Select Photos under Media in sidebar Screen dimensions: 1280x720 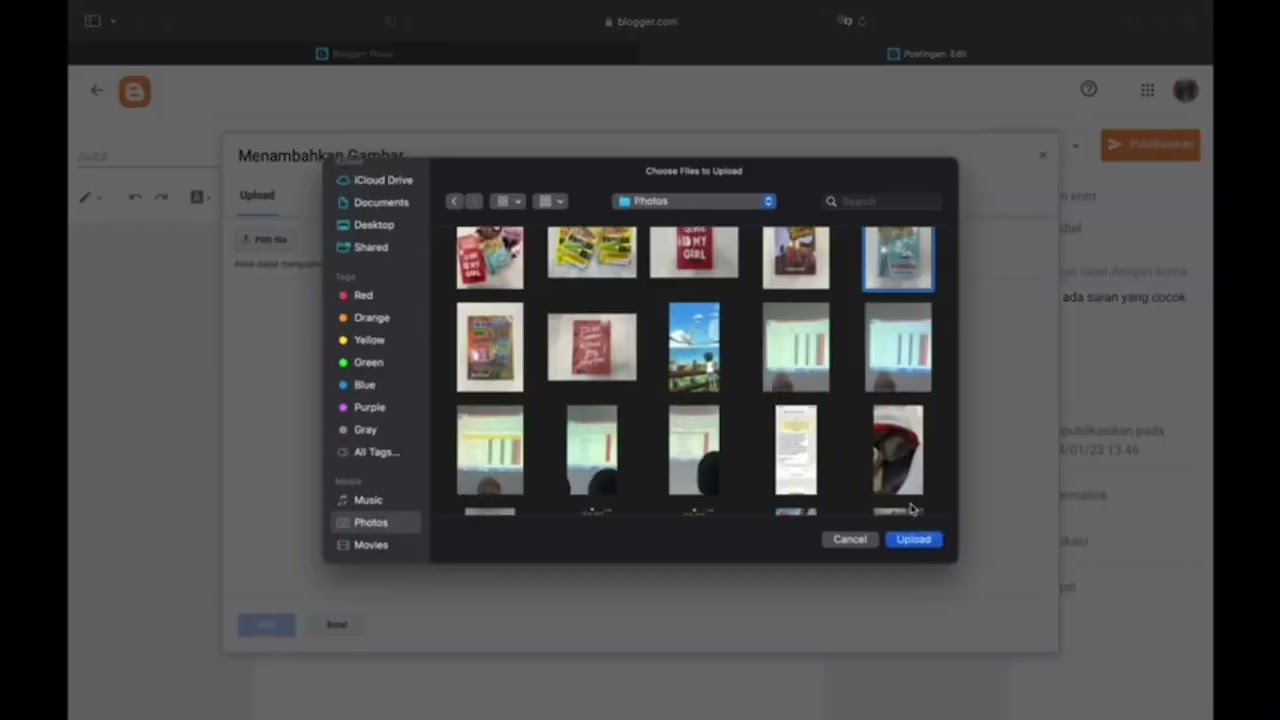click(375, 522)
